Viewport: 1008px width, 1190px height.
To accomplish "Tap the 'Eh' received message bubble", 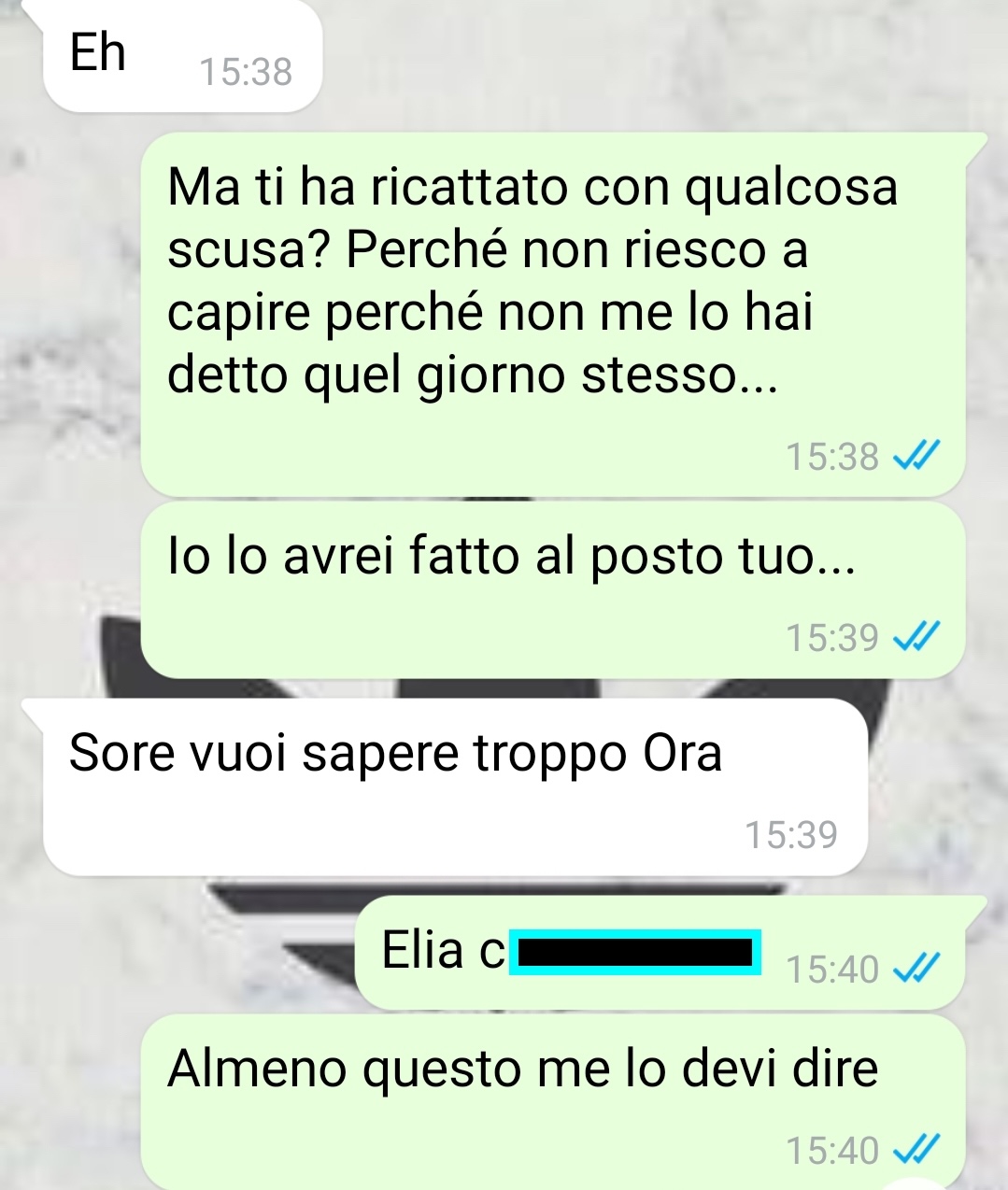I will (x=182, y=56).
